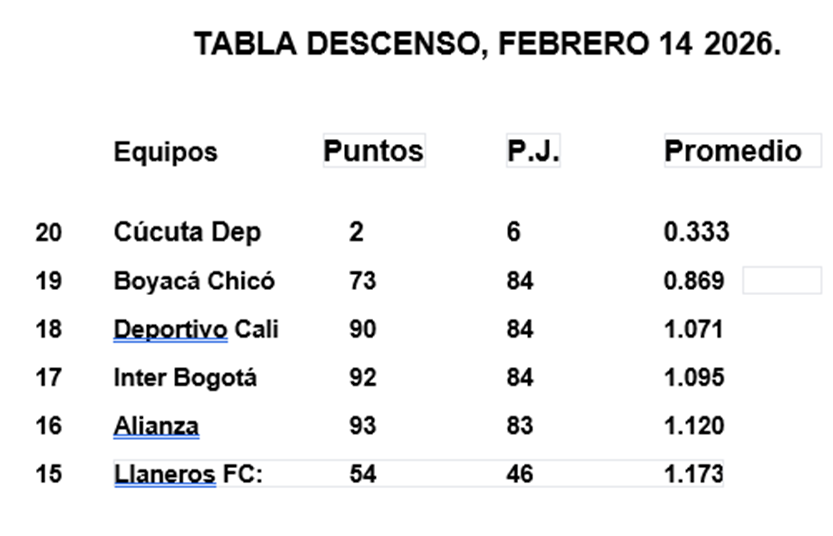This screenshot has height=536, width=833.
Task: Click the underlined word Deportivo
Action: [x=170, y=329]
